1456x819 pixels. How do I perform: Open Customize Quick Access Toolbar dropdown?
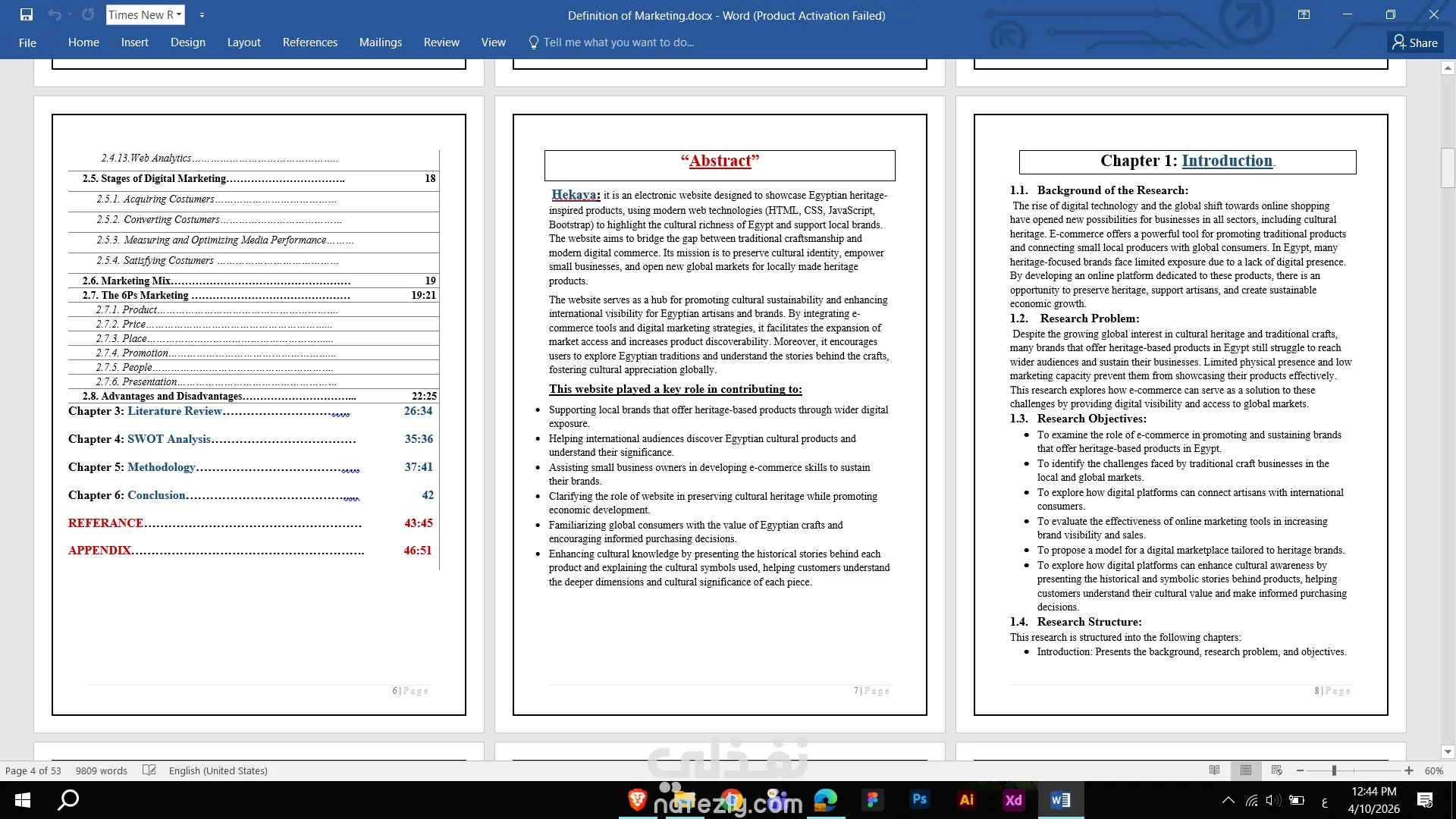tap(202, 14)
